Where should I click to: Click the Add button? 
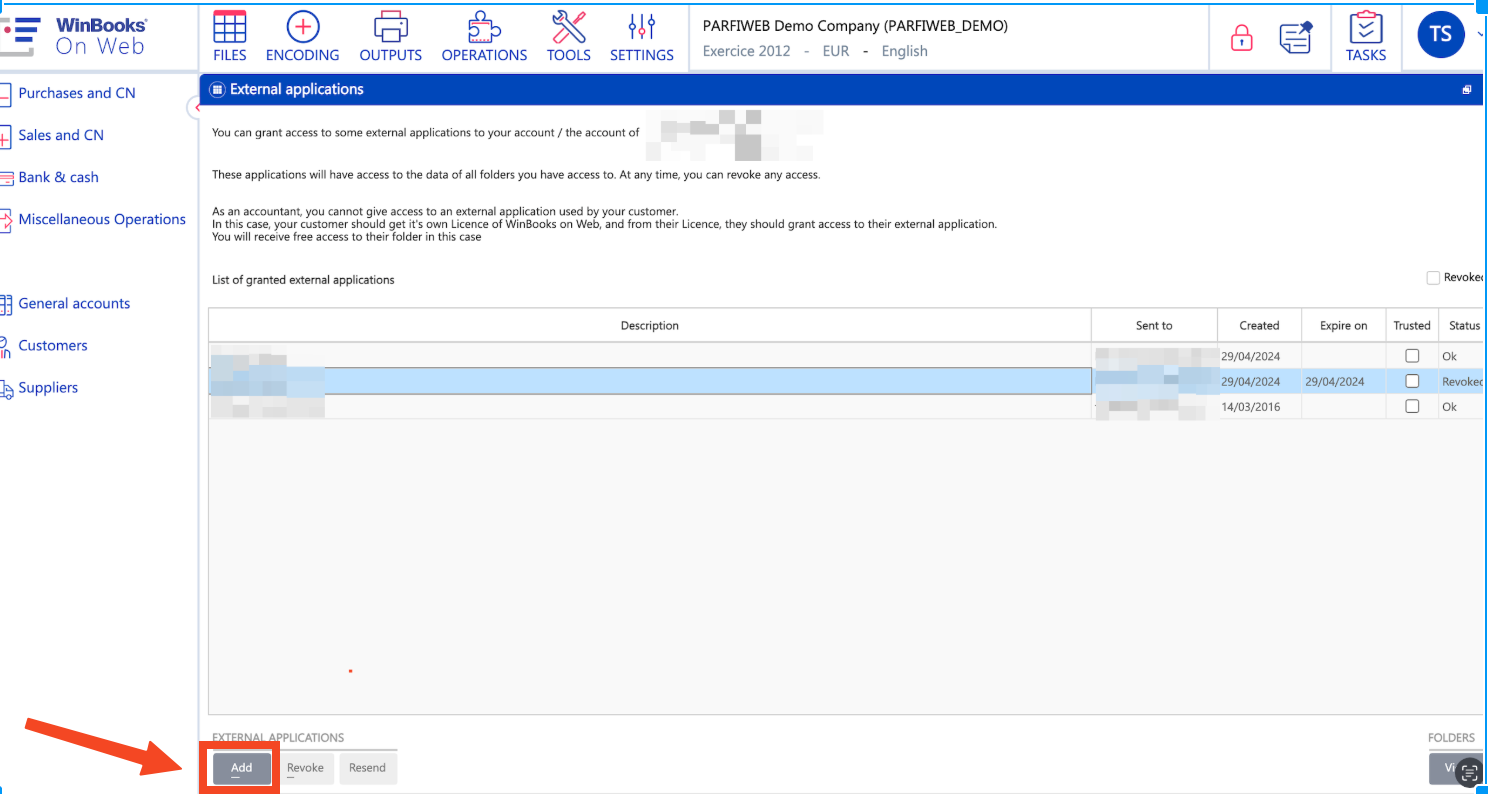point(241,768)
